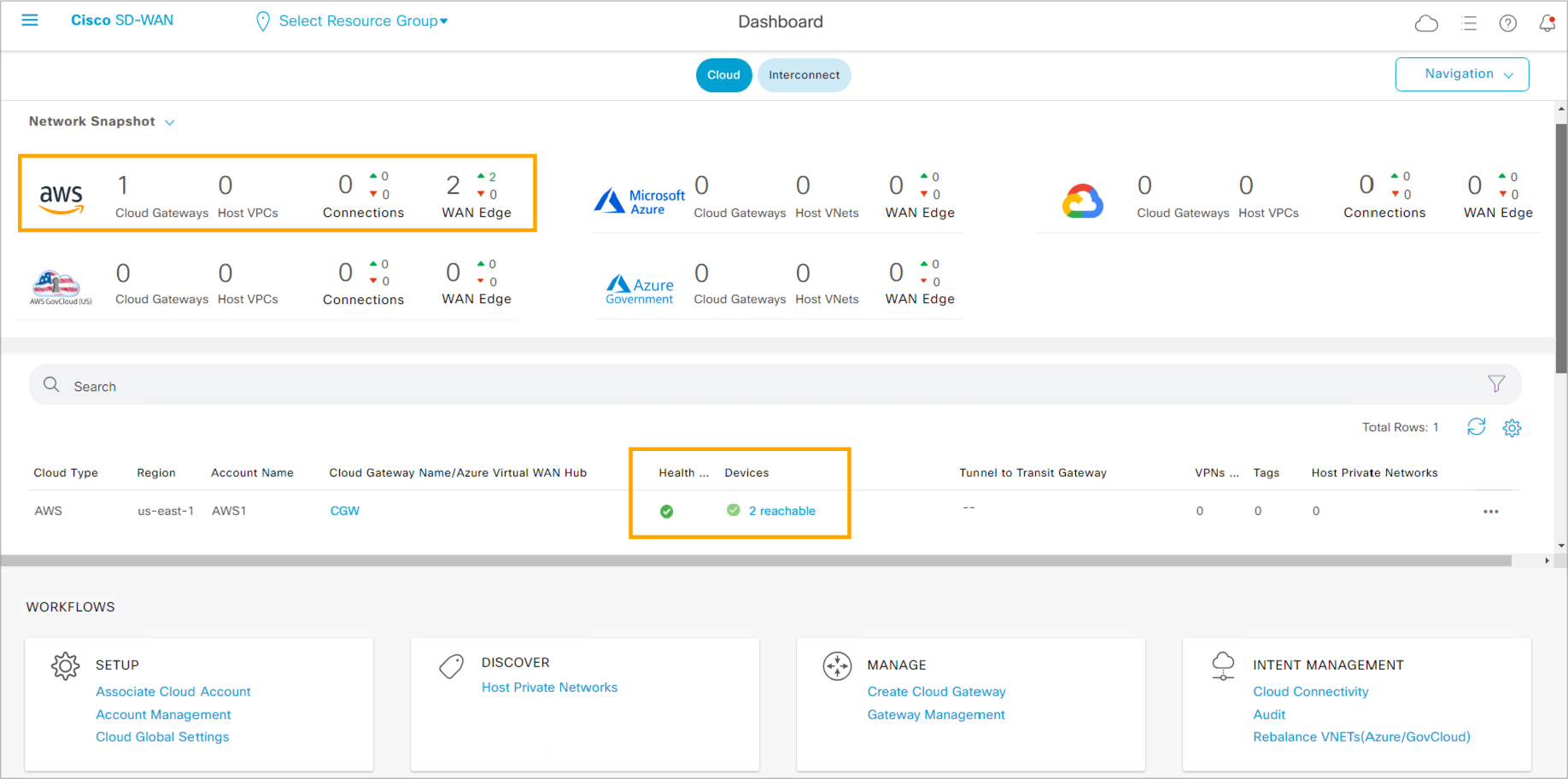Switch to the Cloud tab
The image size is (1568, 779).
tap(723, 75)
